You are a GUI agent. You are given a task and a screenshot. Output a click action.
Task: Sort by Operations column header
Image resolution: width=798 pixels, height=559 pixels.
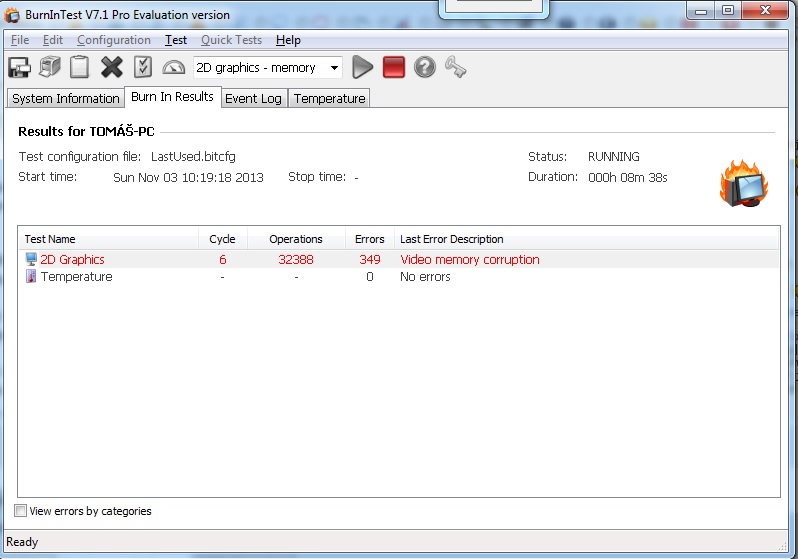click(296, 239)
